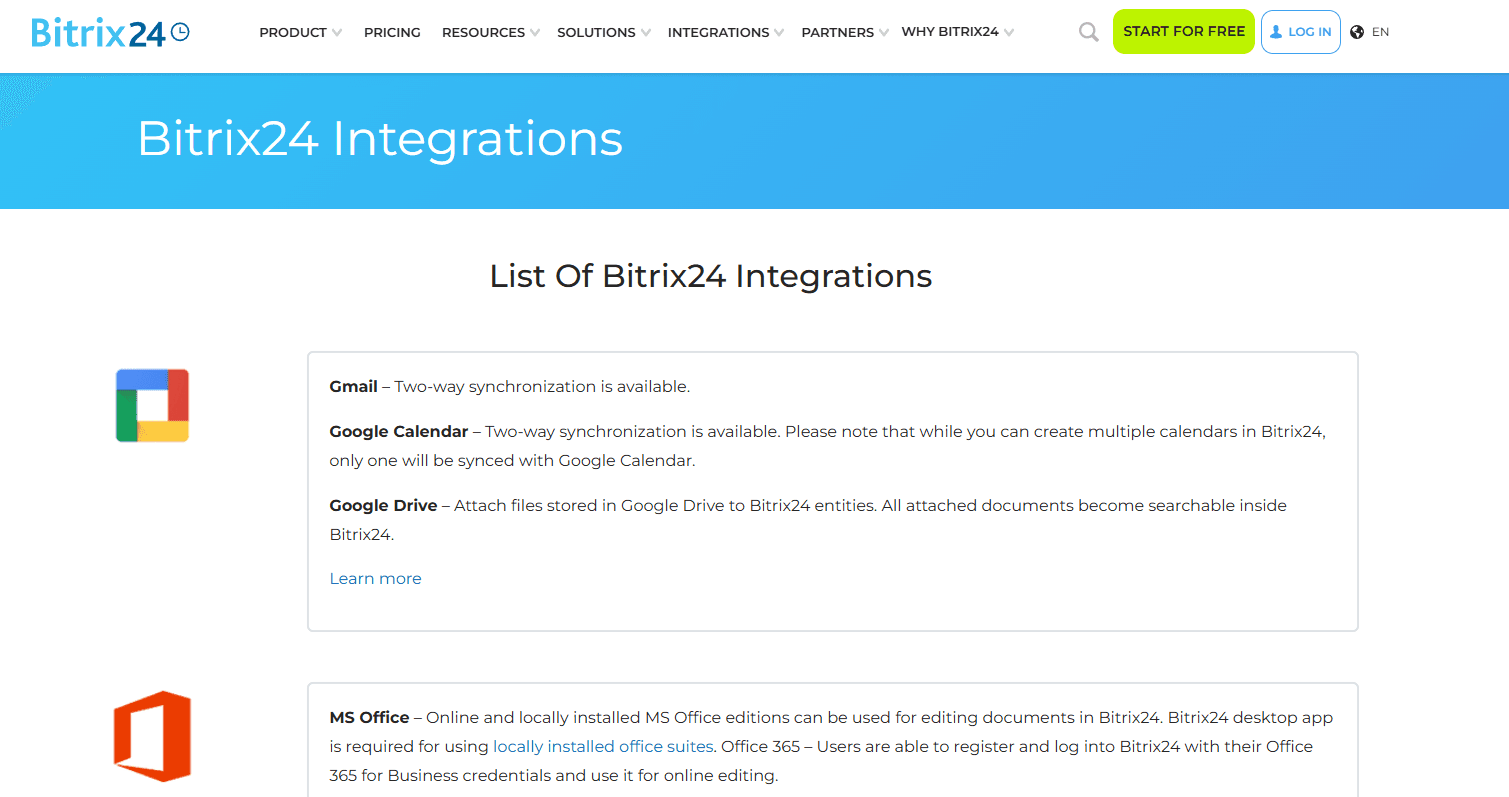Click the globe language icon

tap(1357, 32)
